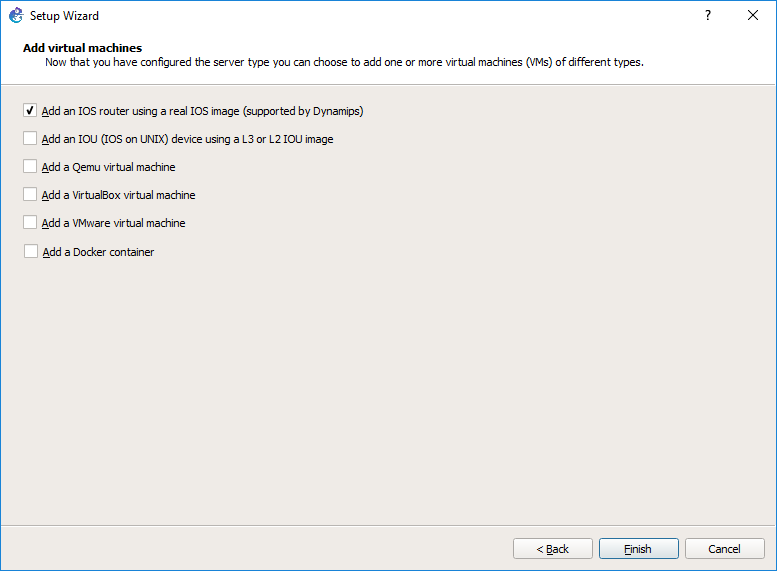Click the 'Add an IOU (IOS on UNIX)' label text
This screenshot has width=777, height=571.
tap(187, 139)
